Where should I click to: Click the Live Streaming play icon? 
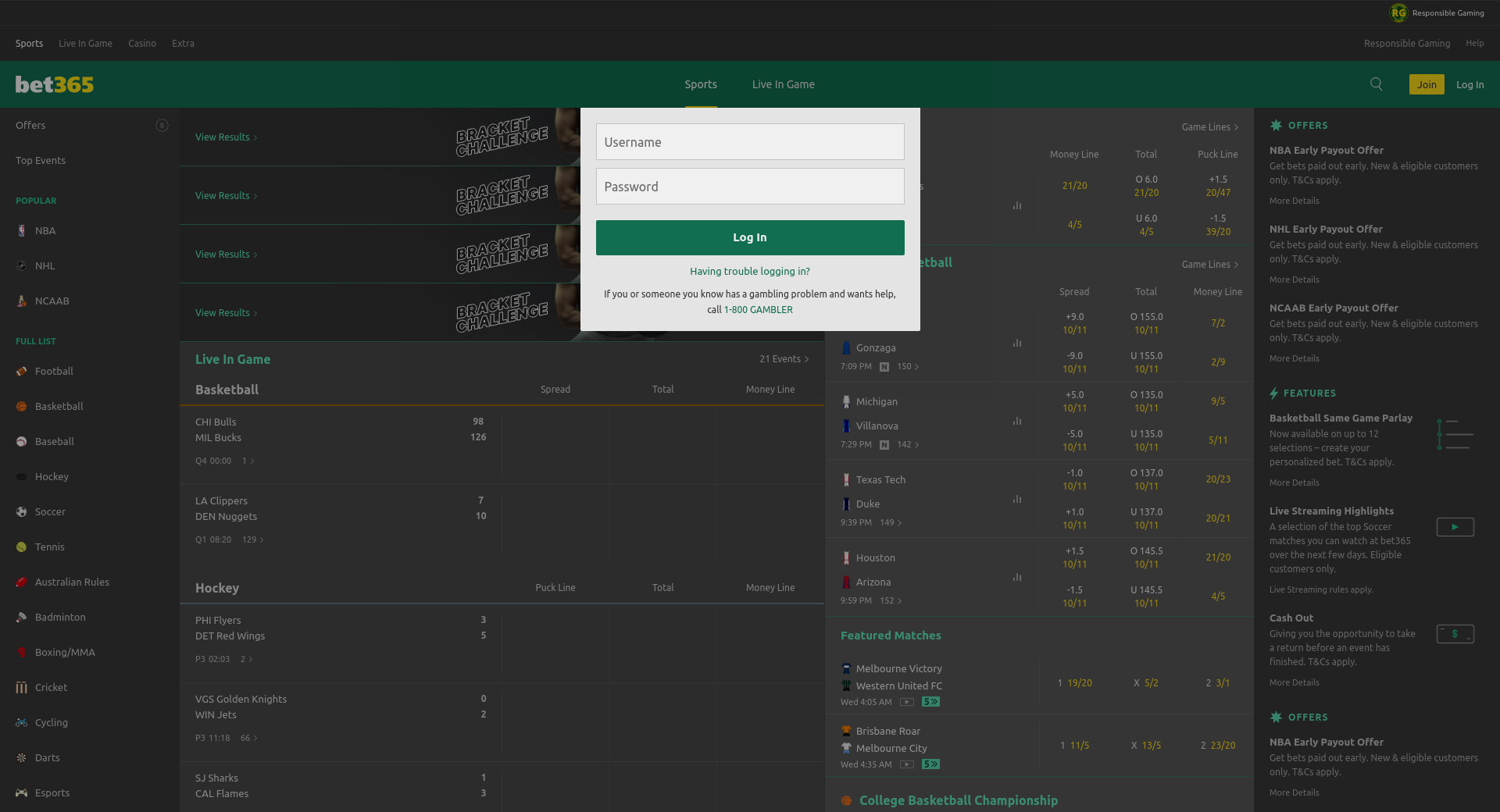click(1455, 527)
